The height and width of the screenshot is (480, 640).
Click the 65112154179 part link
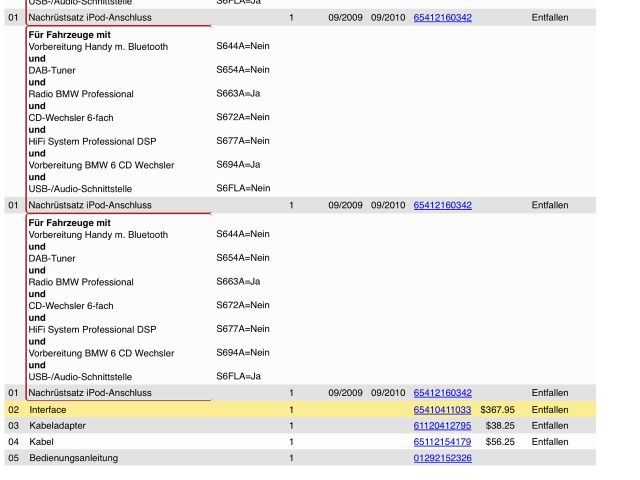(x=442, y=442)
